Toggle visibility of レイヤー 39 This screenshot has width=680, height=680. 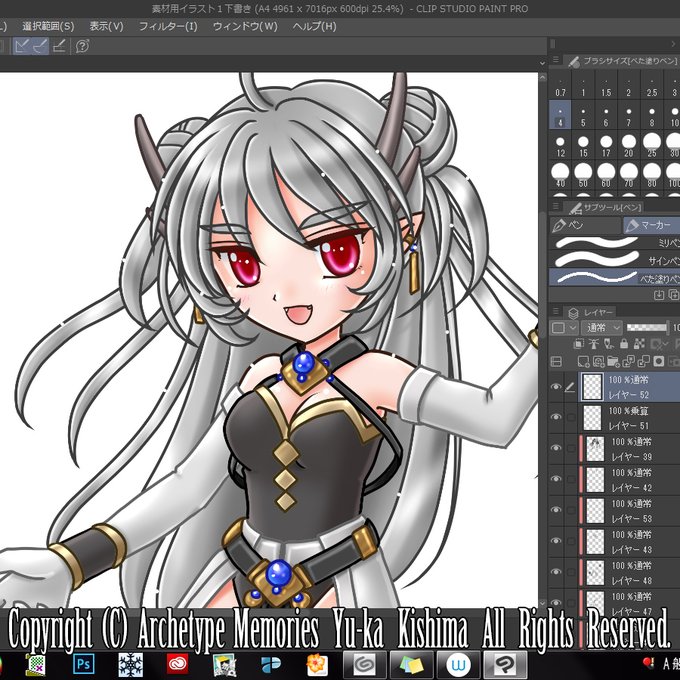(556, 448)
